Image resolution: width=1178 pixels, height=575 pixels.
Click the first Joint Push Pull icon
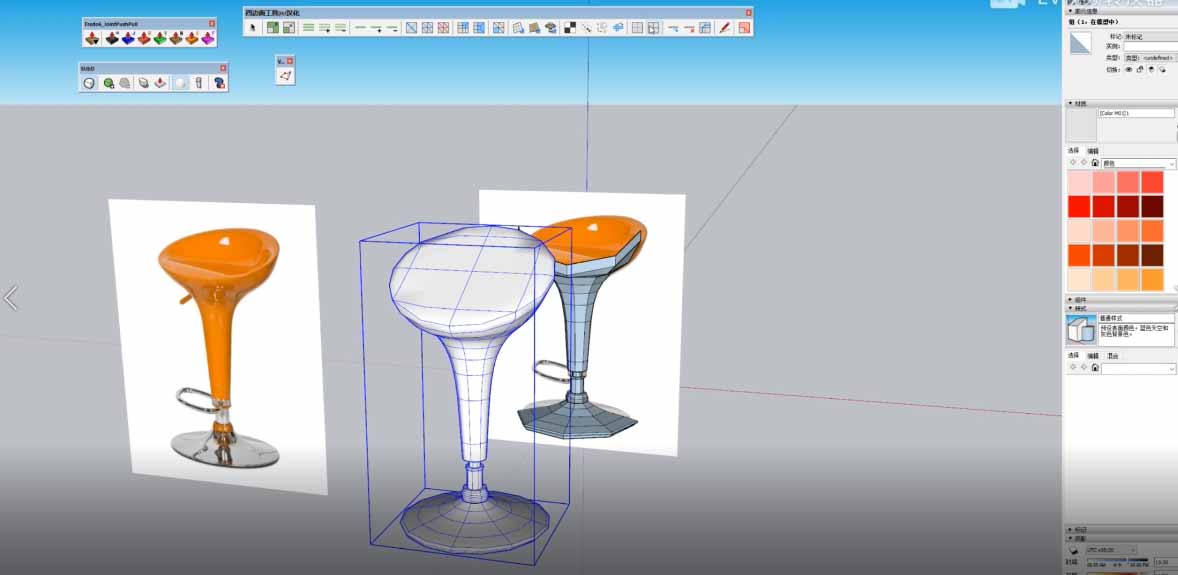point(92,38)
